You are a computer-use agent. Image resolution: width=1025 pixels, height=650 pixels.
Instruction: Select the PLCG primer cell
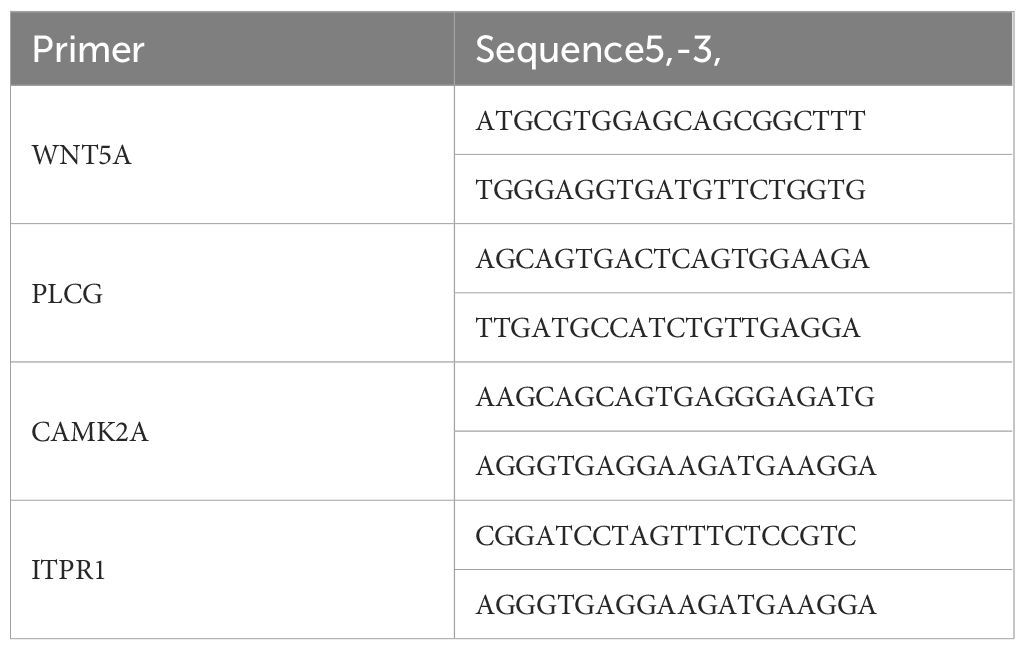(x=232, y=293)
